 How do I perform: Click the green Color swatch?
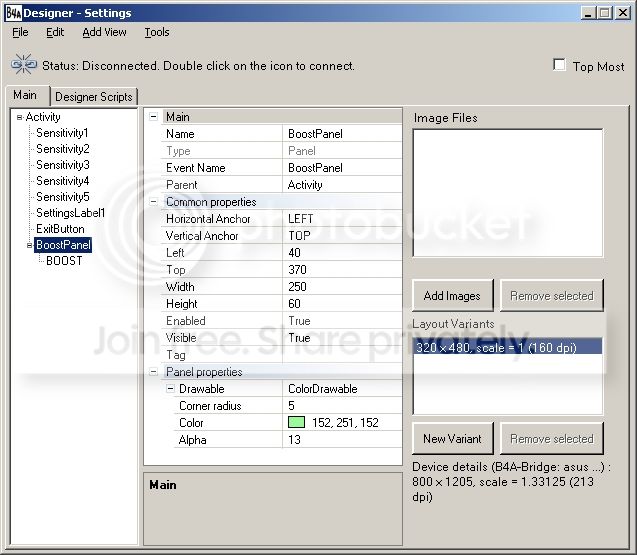pyautogui.click(x=296, y=423)
